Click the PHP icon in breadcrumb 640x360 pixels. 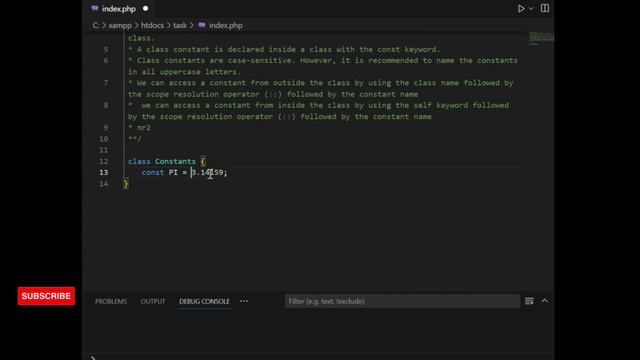click(x=202, y=25)
